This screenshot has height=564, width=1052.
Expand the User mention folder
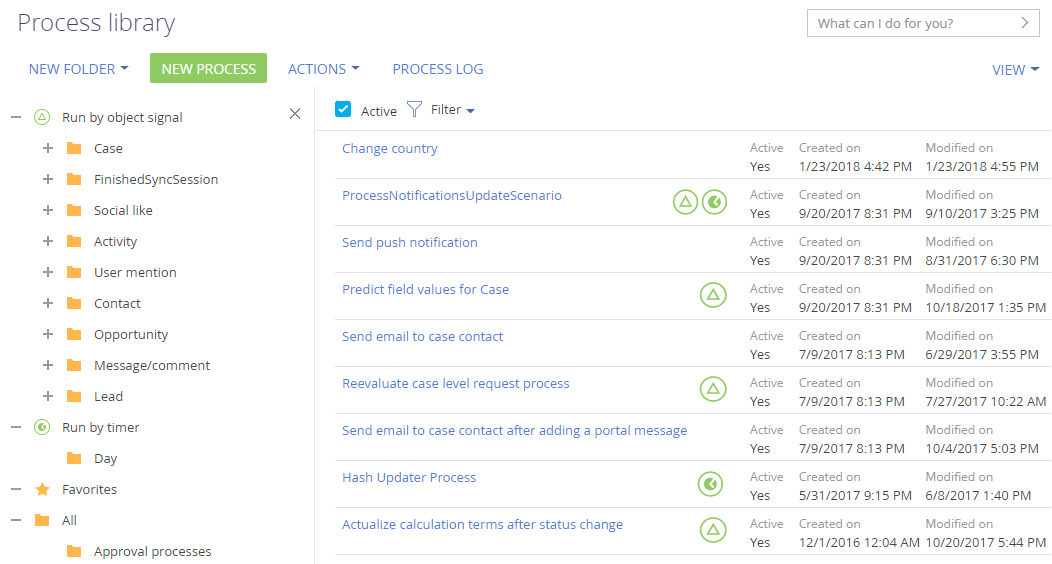pyautogui.click(x=48, y=272)
